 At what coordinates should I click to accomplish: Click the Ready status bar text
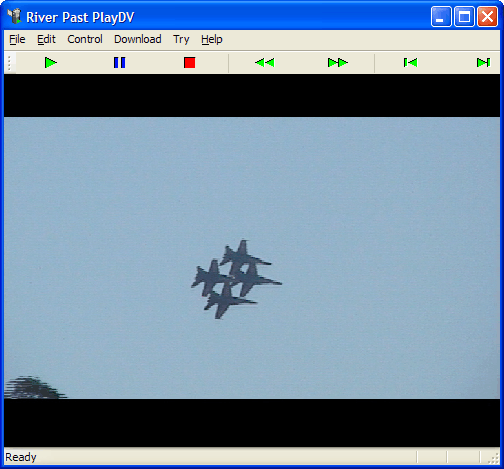pyautogui.click(x=21, y=457)
